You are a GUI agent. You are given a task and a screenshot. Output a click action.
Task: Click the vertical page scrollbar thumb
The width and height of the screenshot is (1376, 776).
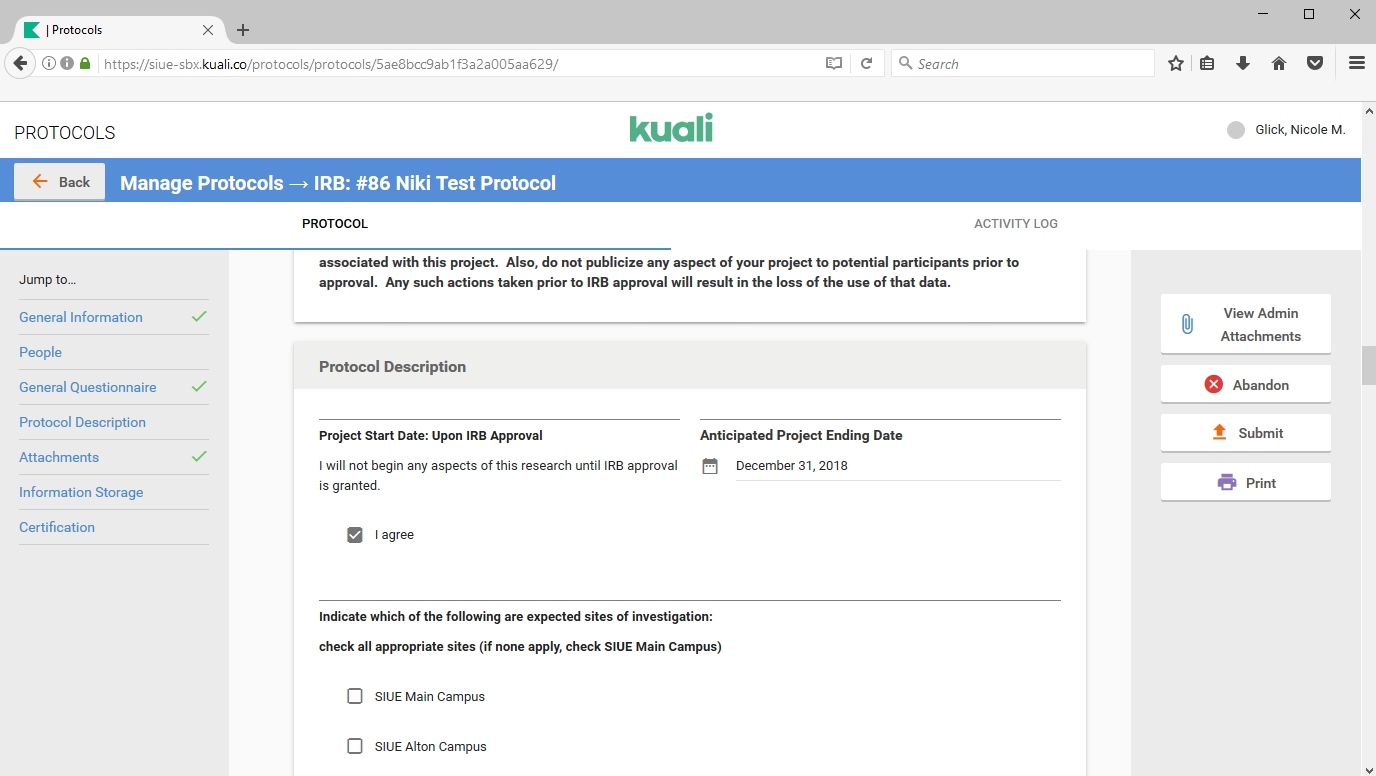point(1368,365)
